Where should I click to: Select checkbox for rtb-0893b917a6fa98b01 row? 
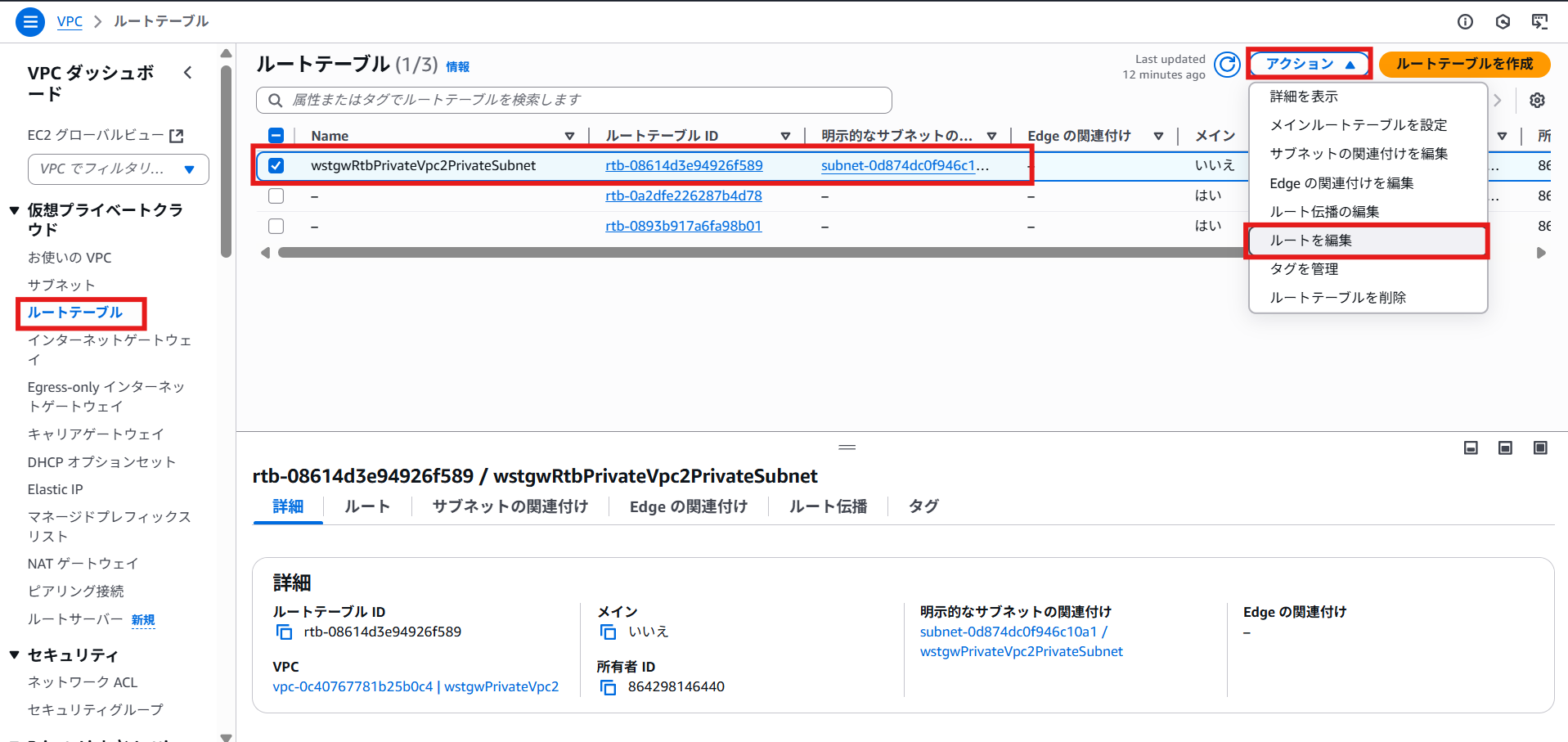coord(276,226)
